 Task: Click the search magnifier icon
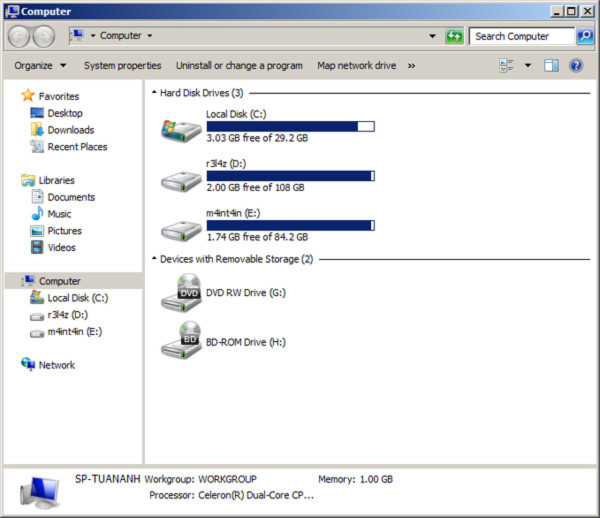coord(585,36)
